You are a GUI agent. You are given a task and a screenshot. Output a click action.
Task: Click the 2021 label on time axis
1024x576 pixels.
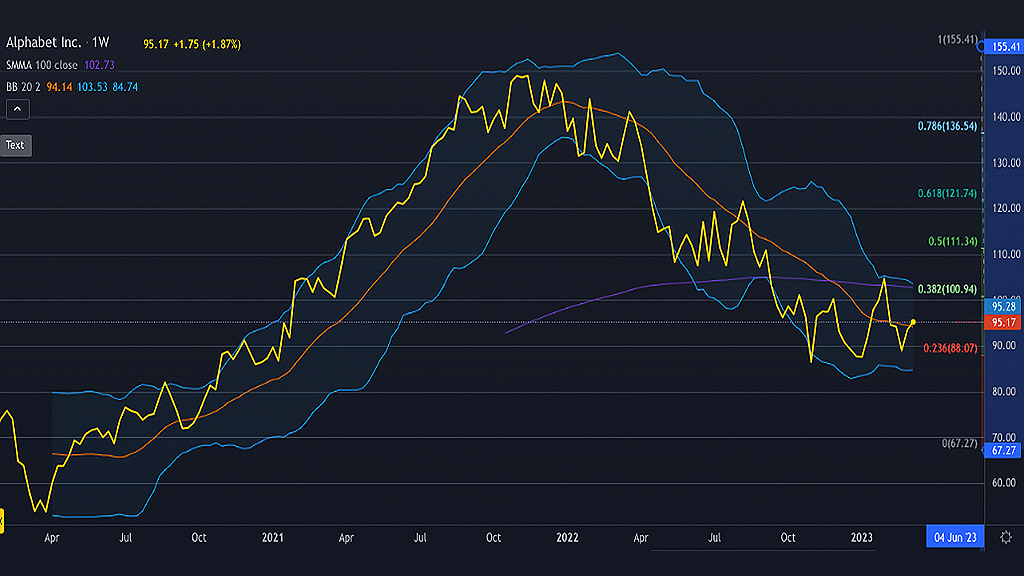[x=272, y=537]
